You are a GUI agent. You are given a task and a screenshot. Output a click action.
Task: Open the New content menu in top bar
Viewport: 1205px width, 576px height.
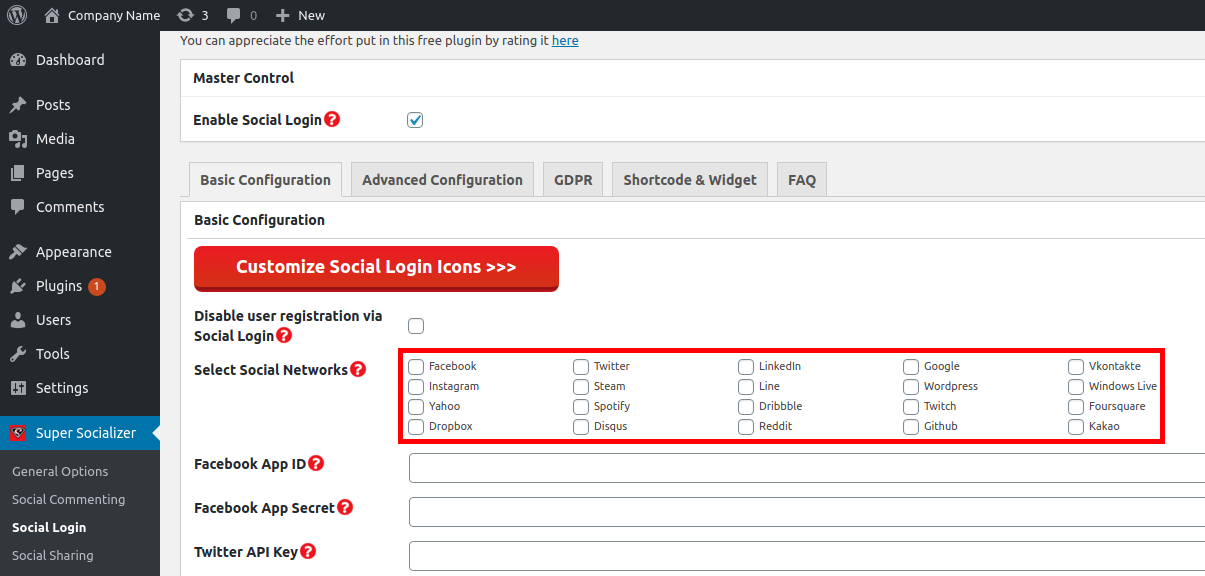coord(300,15)
